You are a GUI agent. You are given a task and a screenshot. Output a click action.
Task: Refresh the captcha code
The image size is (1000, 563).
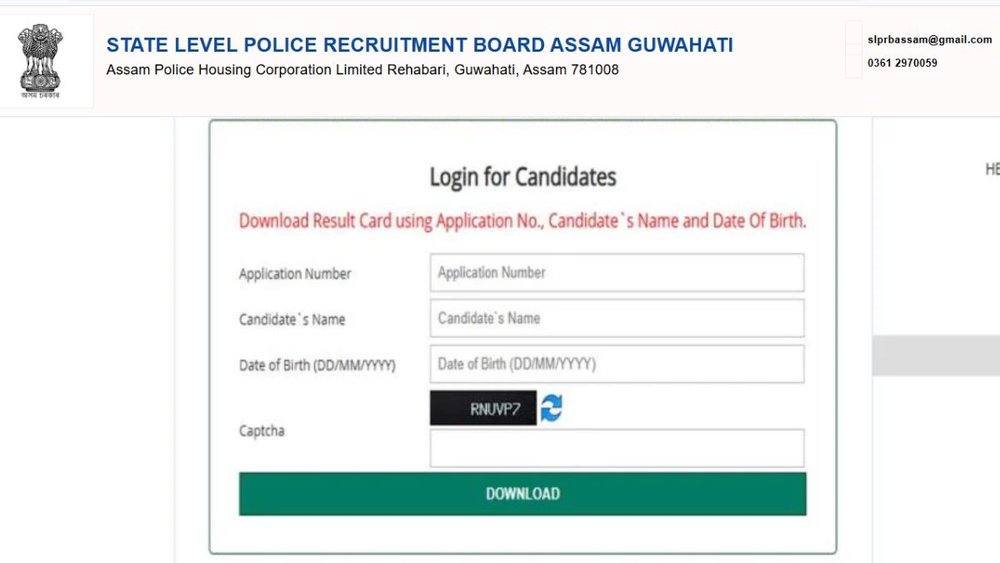pos(551,408)
